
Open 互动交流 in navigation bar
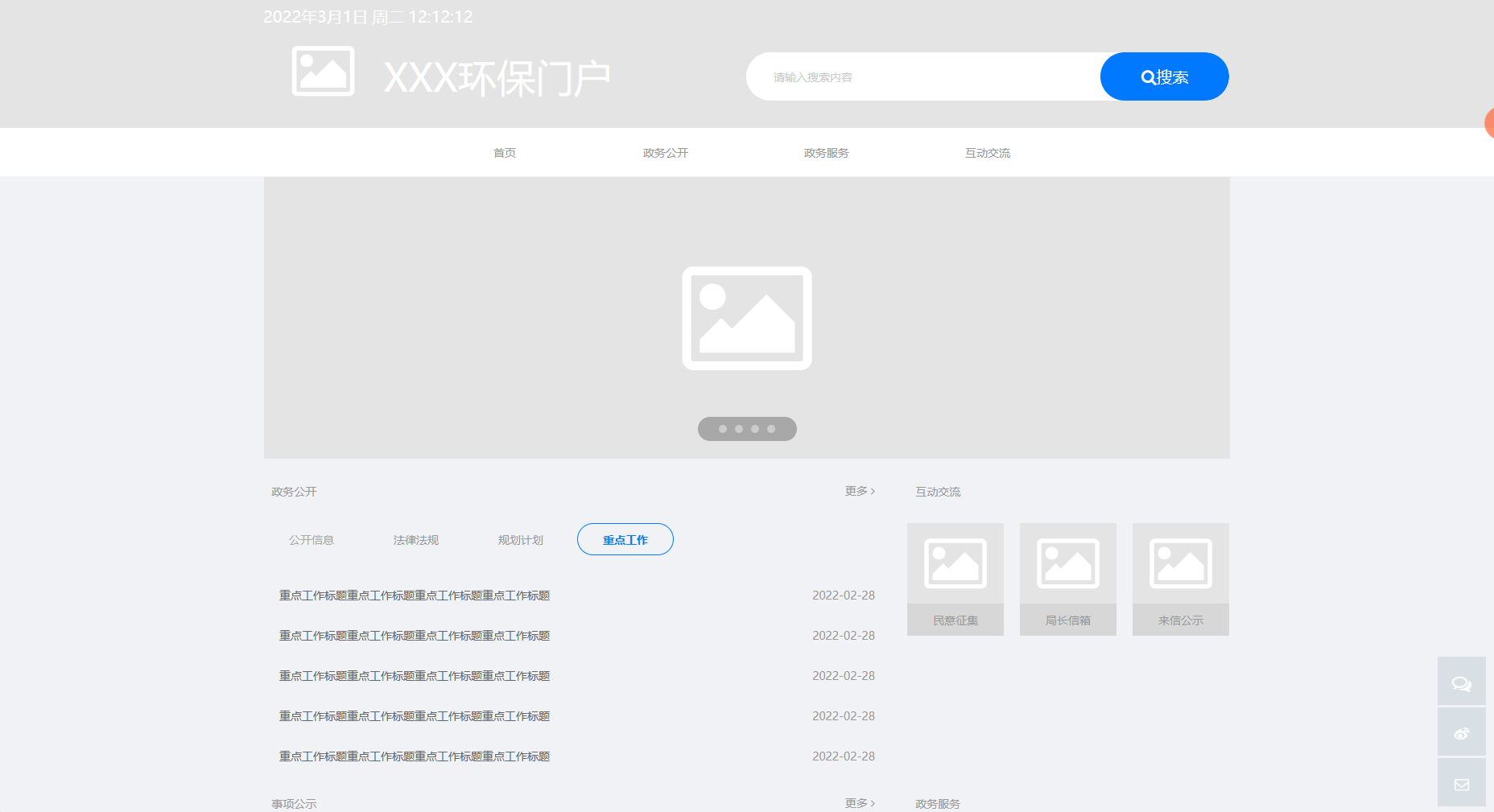[988, 153]
